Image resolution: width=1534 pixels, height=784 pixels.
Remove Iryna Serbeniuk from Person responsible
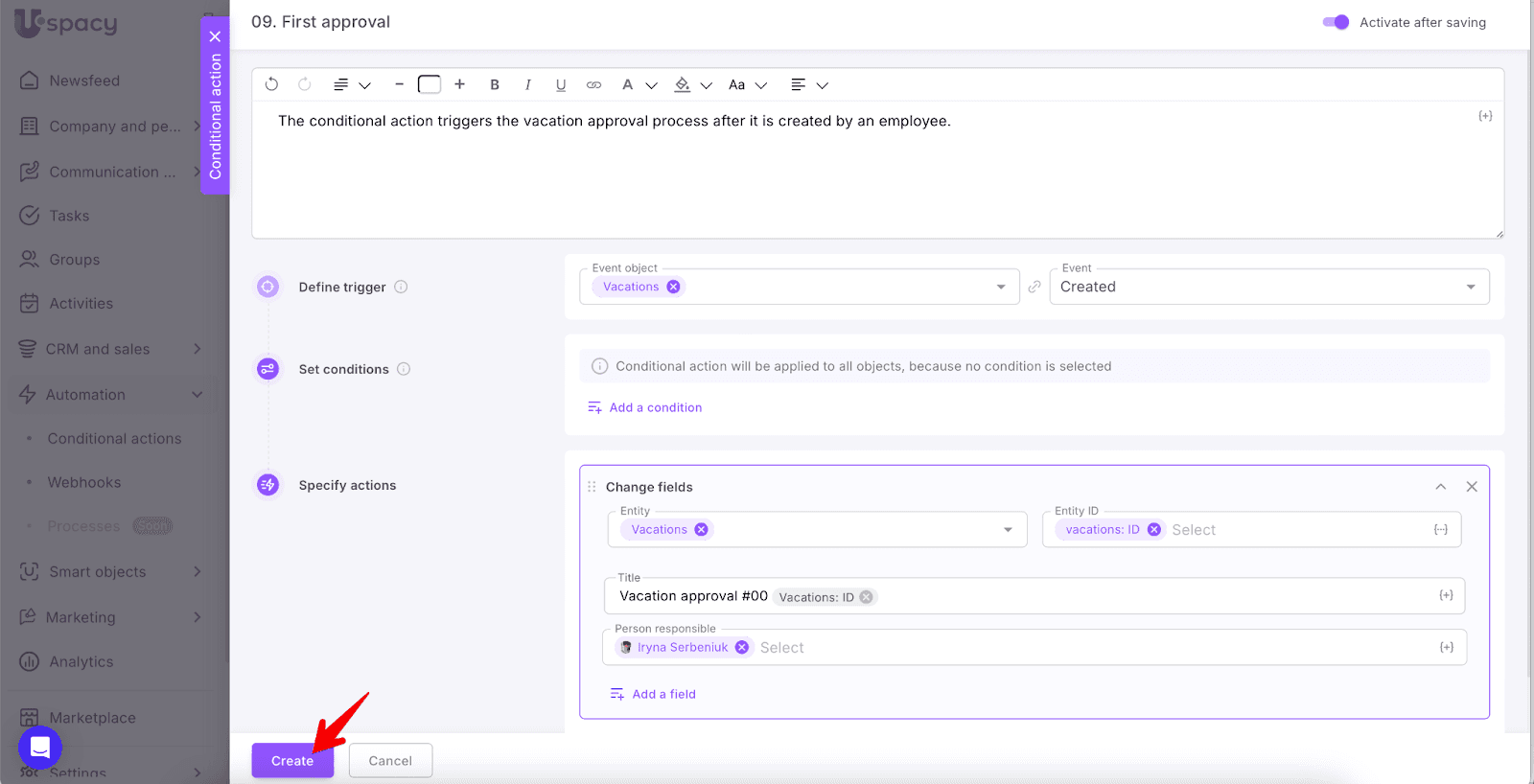tap(742, 648)
